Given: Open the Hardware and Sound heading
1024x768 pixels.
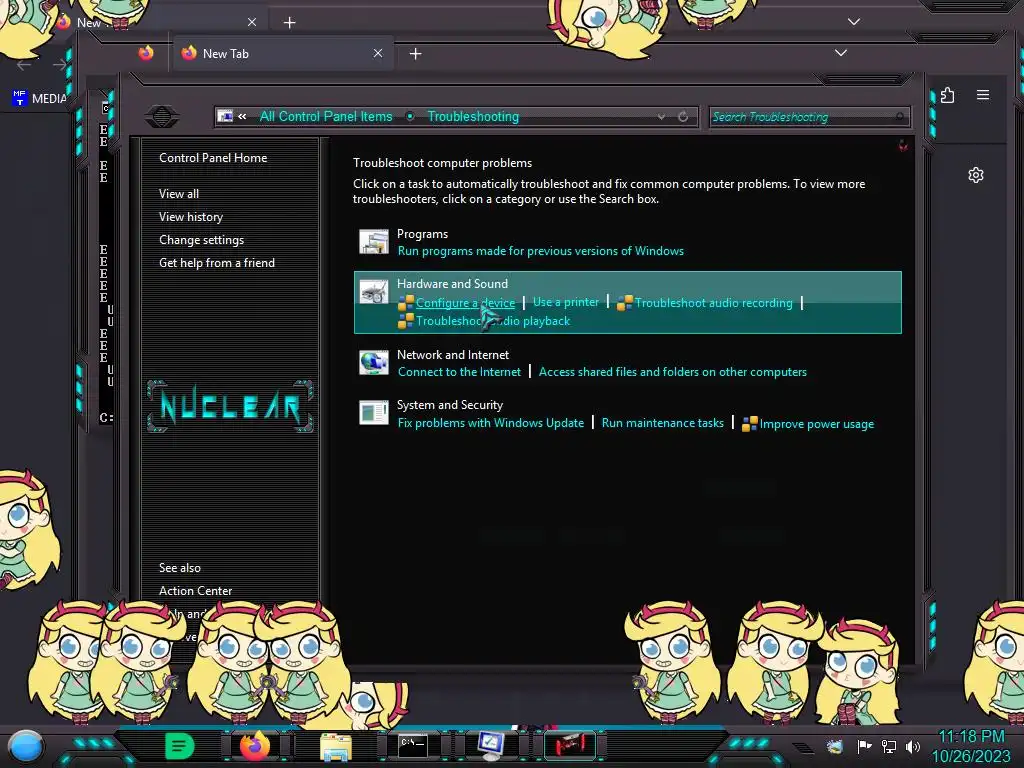Looking at the screenshot, I should tap(452, 283).
